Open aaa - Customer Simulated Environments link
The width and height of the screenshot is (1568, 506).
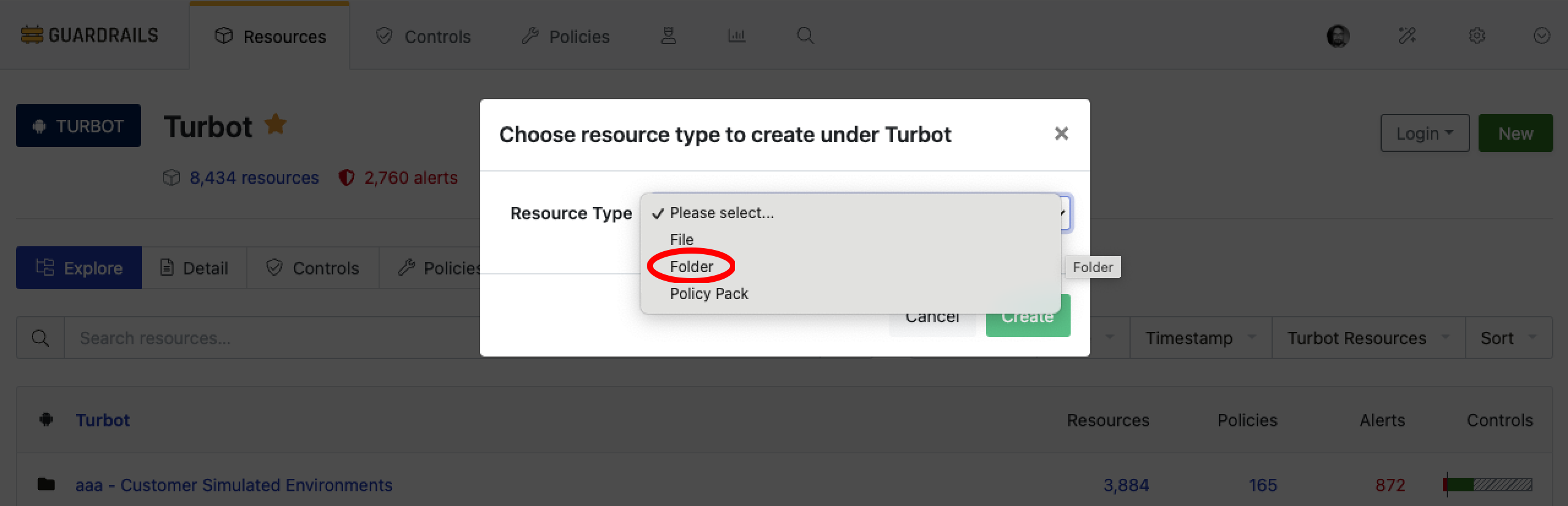coord(234,485)
